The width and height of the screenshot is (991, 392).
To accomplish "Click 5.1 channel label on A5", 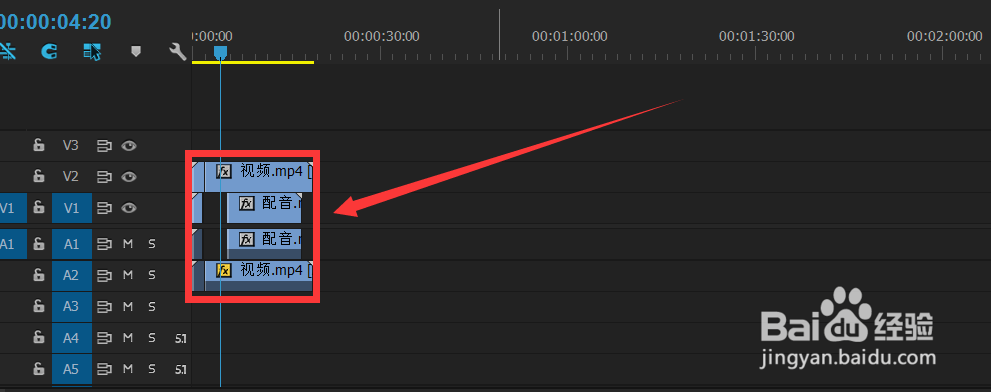I will point(181,369).
